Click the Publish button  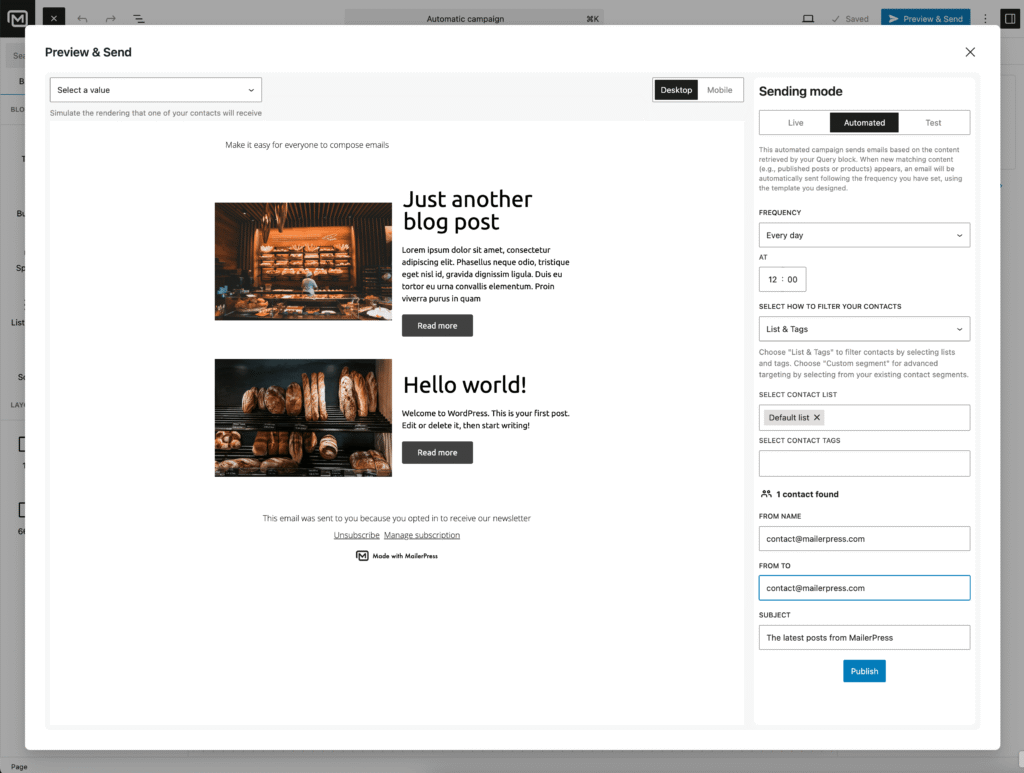863,670
